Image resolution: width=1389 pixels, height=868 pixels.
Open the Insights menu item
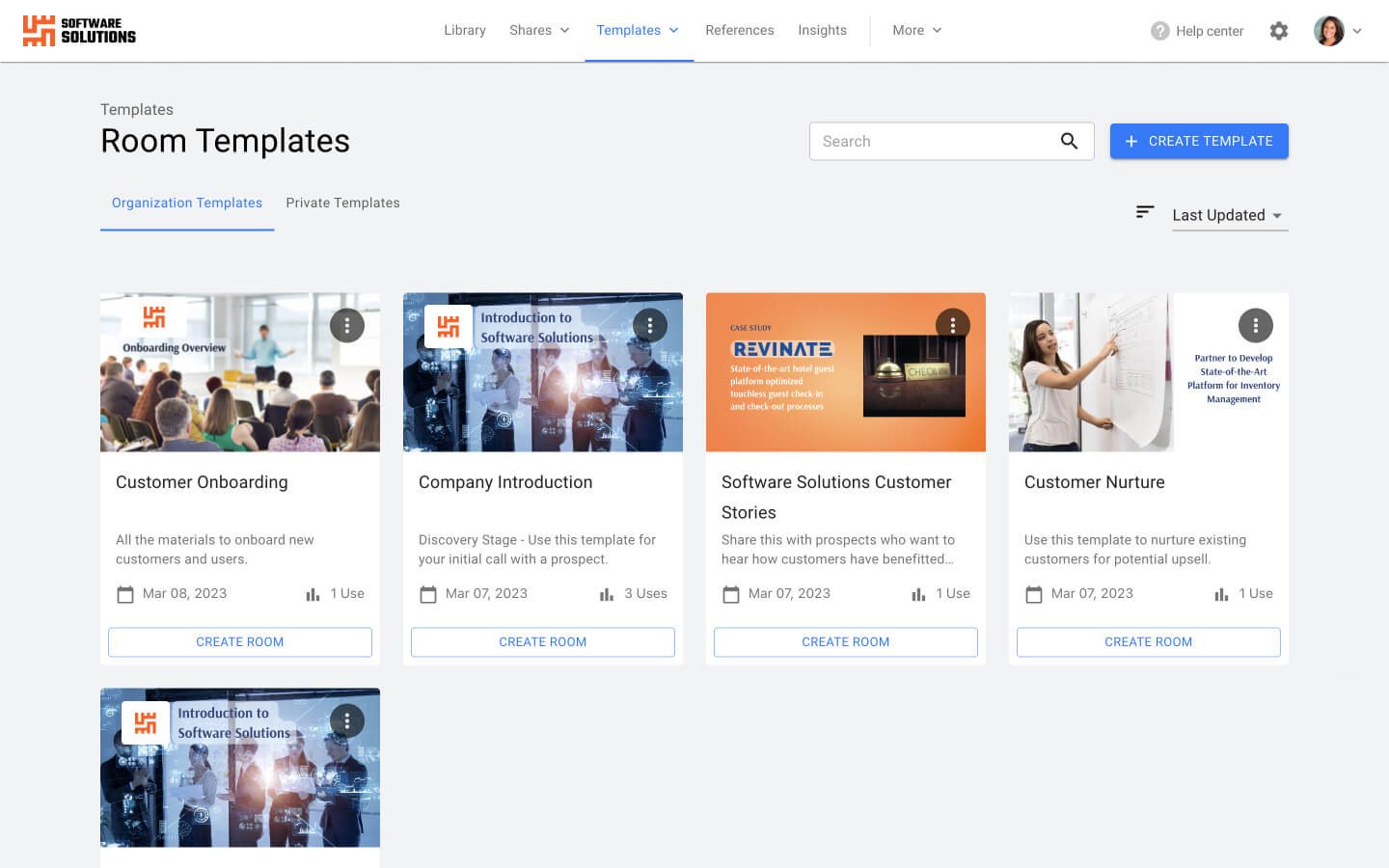click(822, 30)
